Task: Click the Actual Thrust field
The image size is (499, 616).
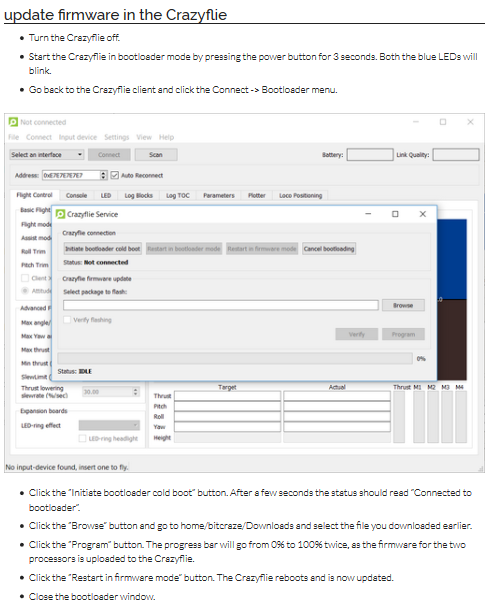Action: click(x=337, y=396)
